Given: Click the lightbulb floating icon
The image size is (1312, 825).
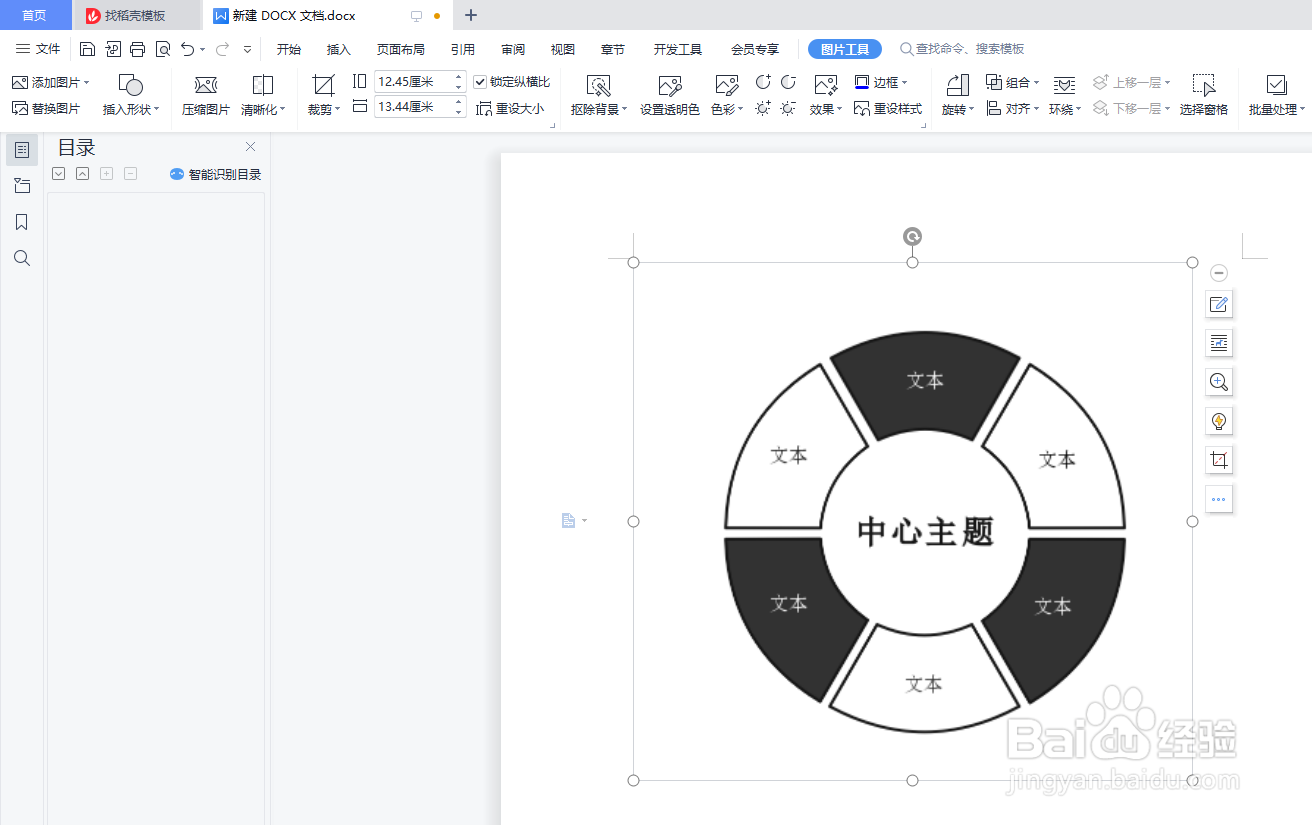Looking at the screenshot, I should coord(1219,421).
